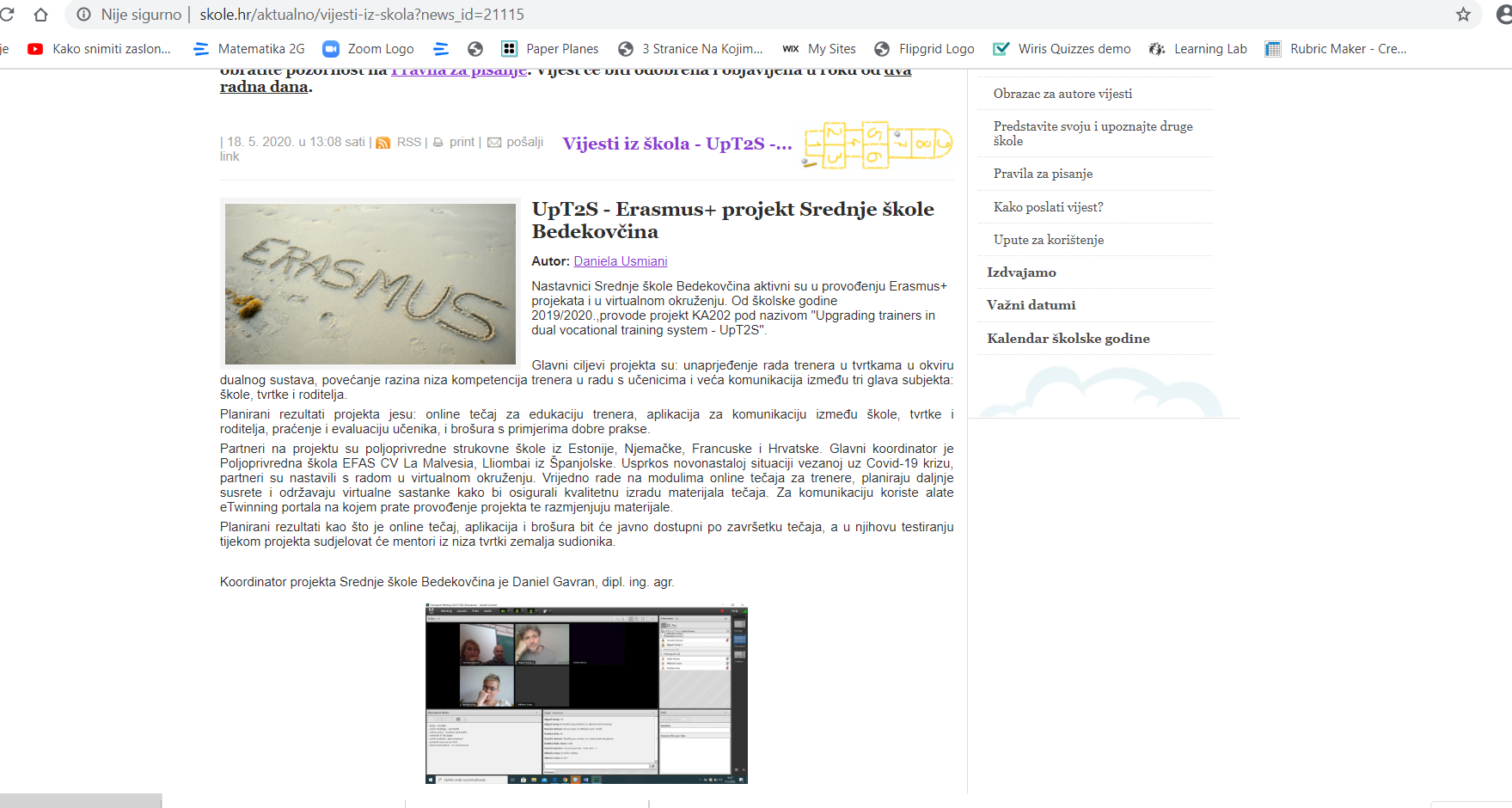Open the Learning Lab bookmark

1198,49
